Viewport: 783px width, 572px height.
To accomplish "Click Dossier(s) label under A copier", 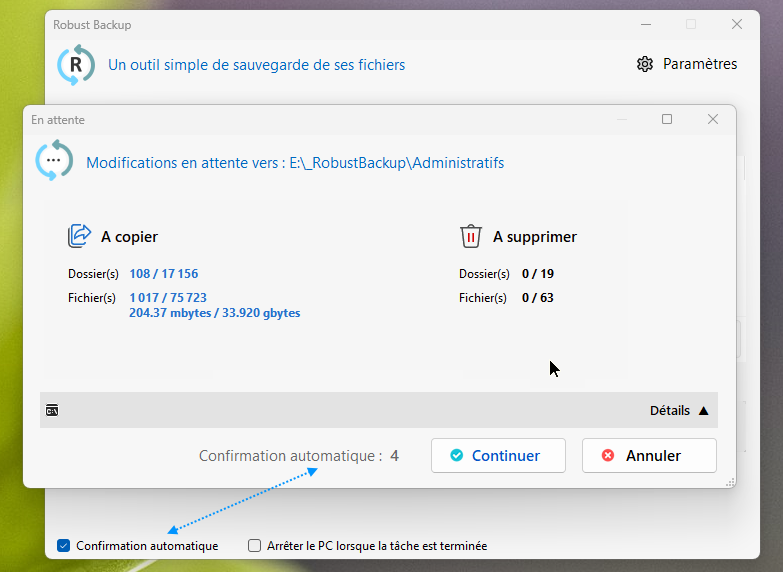I will click(93, 274).
